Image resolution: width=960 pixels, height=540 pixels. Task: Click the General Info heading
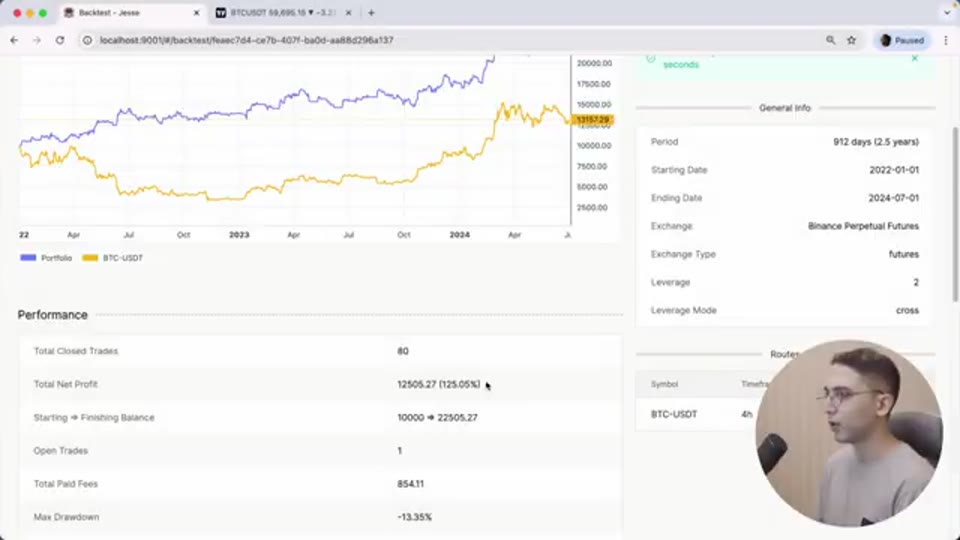785,108
